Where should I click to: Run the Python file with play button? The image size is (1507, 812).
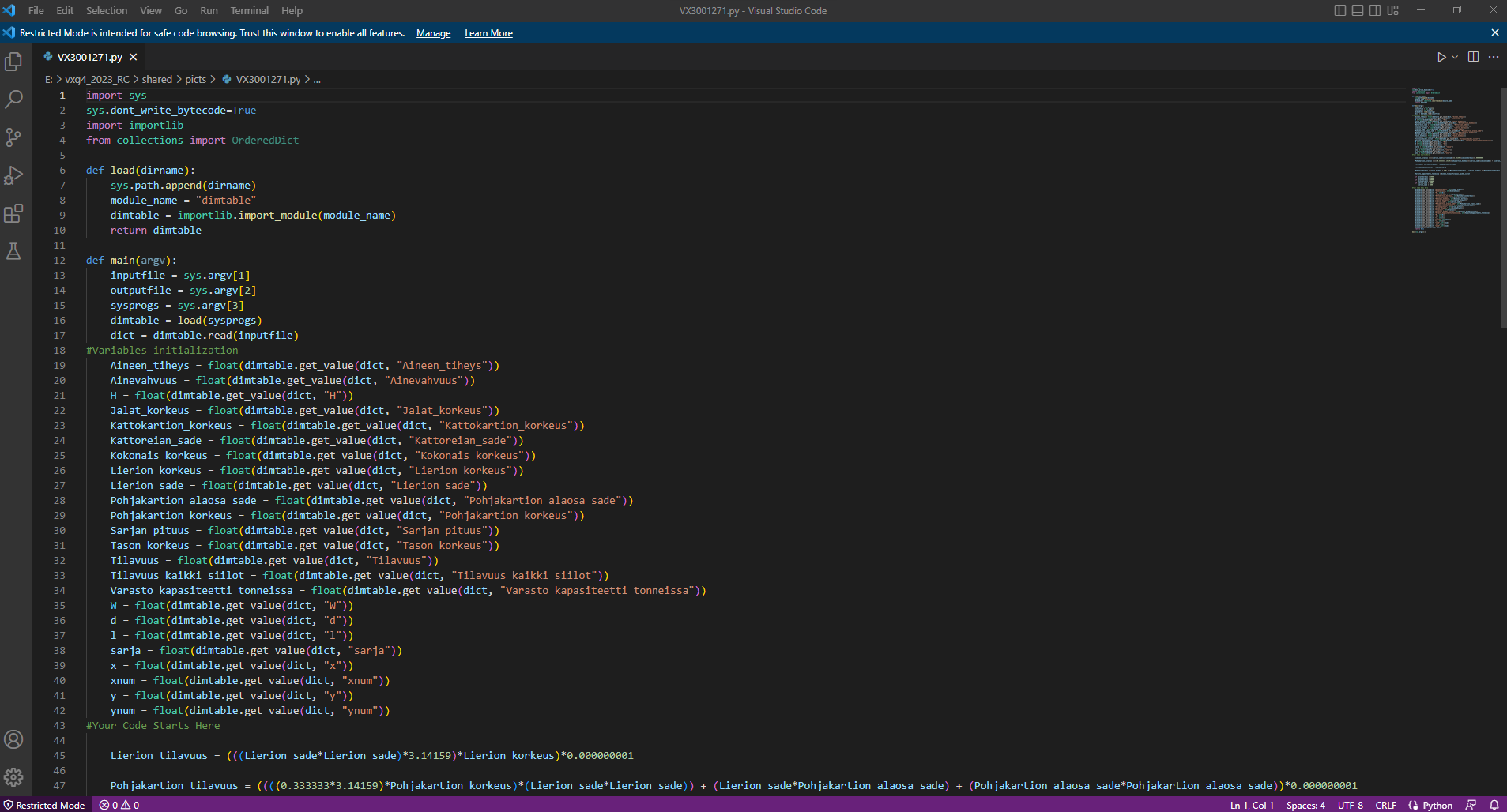pos(1441,57)
